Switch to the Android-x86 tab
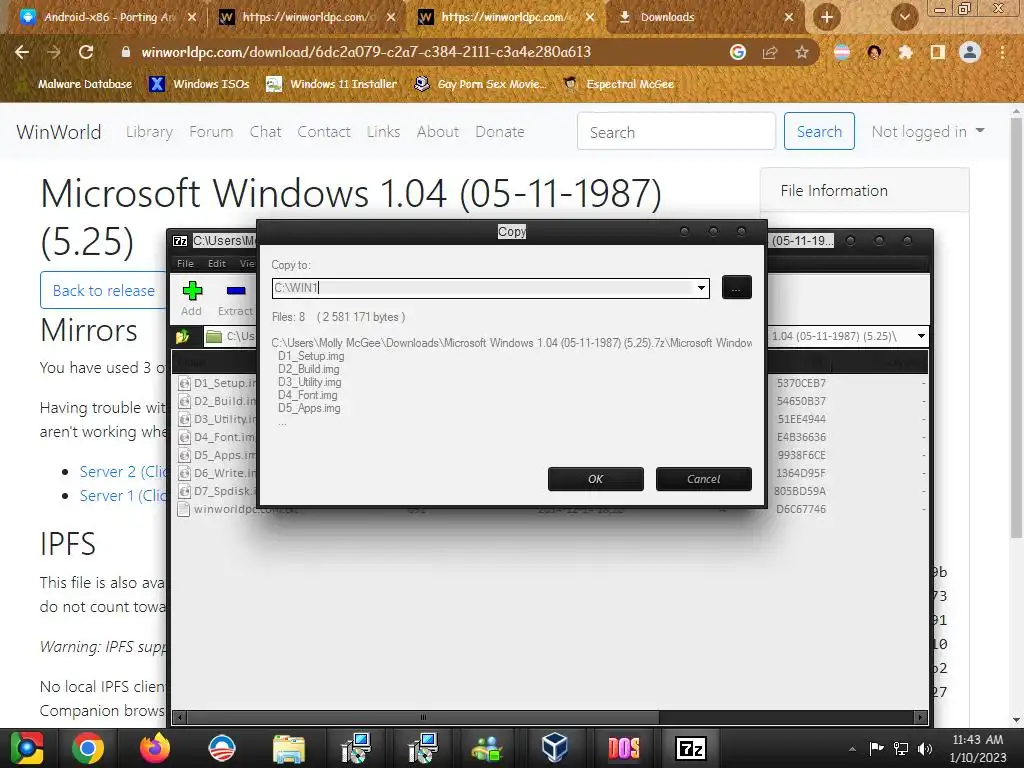Viewport: 1024px width, 768px height. [110, 18]
